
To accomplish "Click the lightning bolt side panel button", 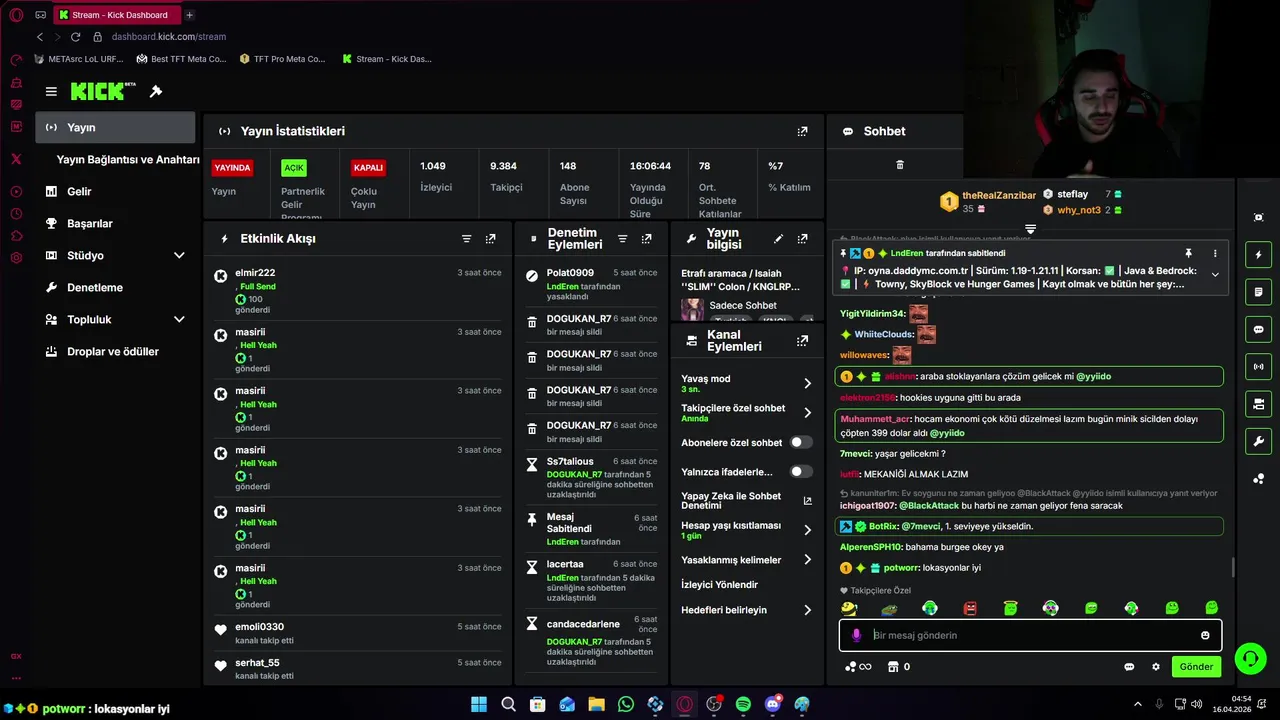I will (x=1258, y=255).
